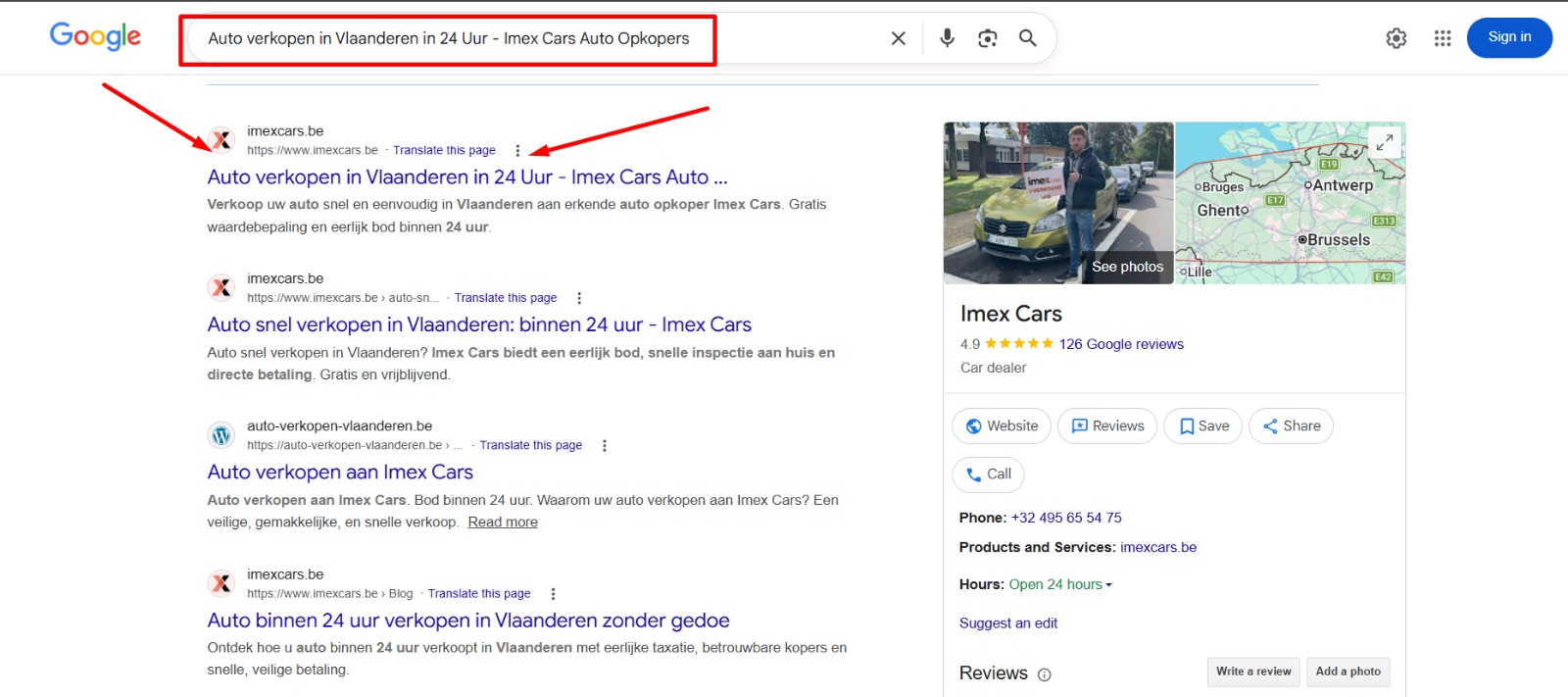This screenshot has width=1568, height=697.
Task: Open Google Lens image search
Action: tap(987, 38)
